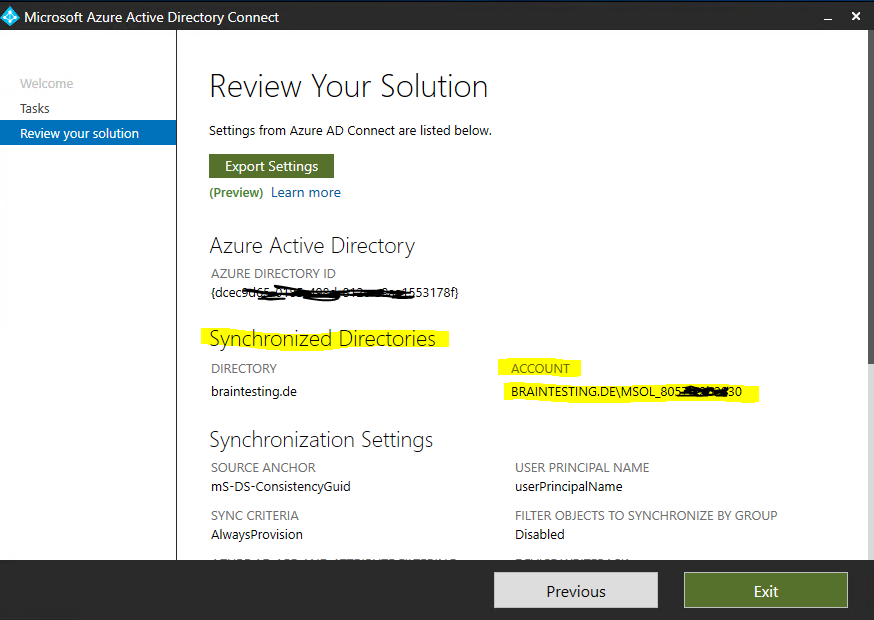Open the Tasks step in sidebar
874x620 pixels.
point(35,108)
